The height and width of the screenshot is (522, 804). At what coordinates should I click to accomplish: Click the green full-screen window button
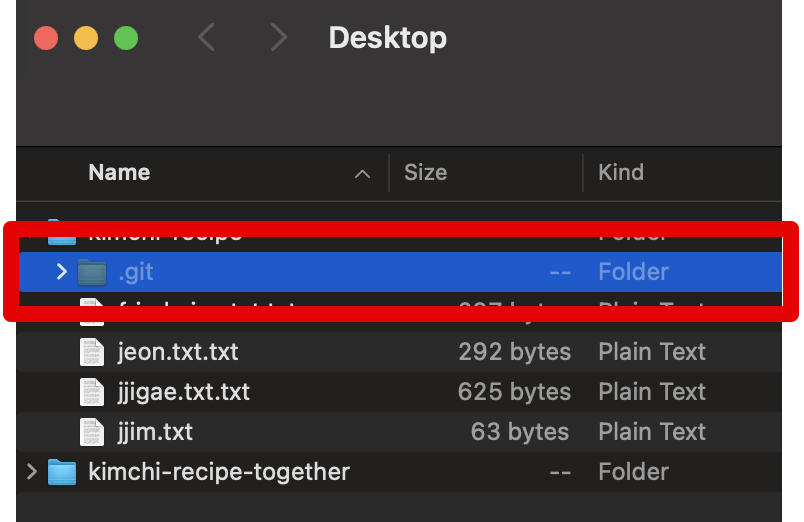[126, 39]
